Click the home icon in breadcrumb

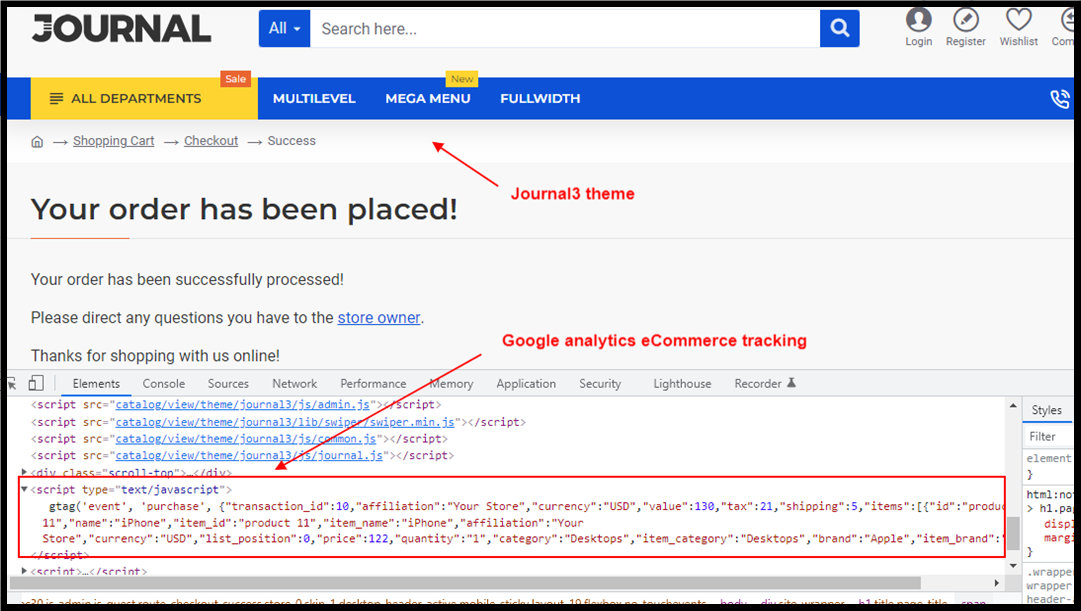pos(38,142)
